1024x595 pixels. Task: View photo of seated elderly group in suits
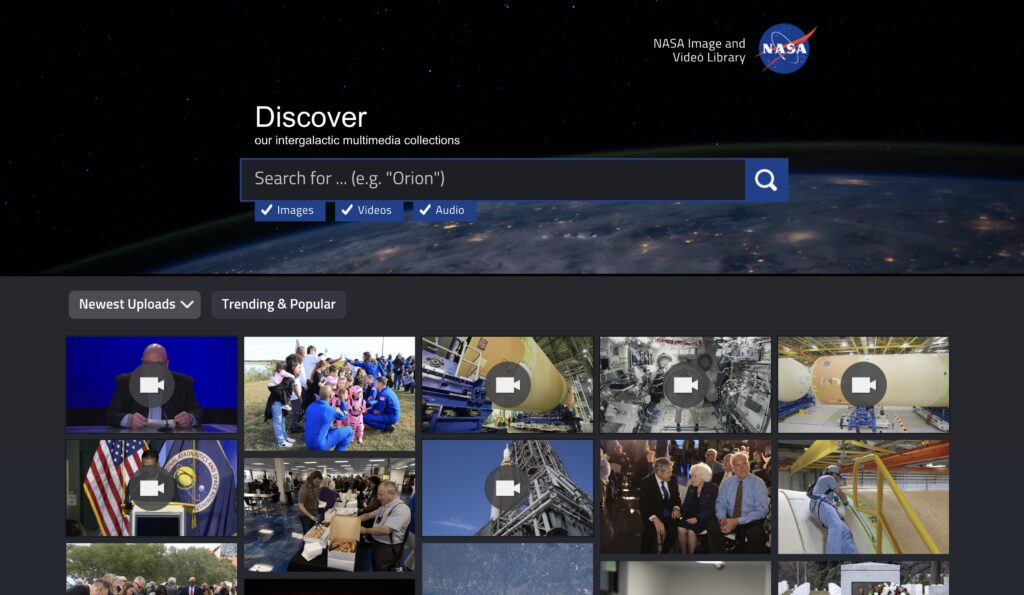coord(685,496)
